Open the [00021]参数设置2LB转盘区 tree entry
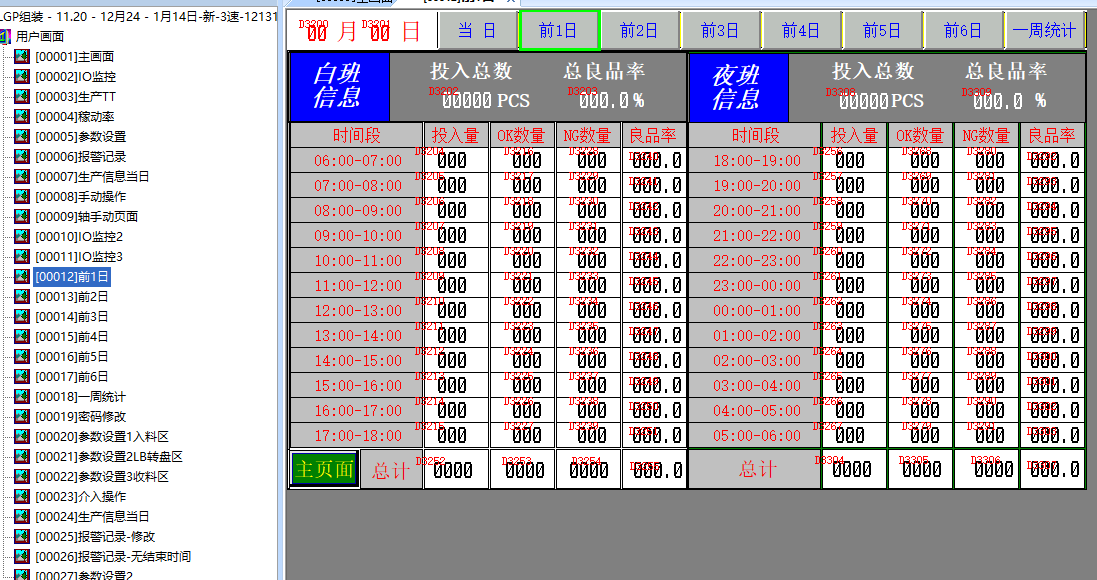This screenshot has height=580, width=1097. (109, 457)
